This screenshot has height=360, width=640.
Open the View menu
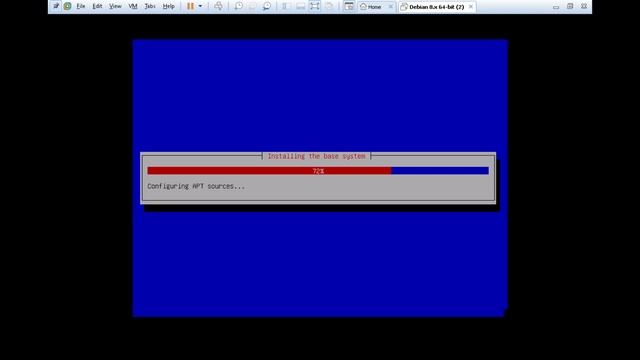point(115,7)
